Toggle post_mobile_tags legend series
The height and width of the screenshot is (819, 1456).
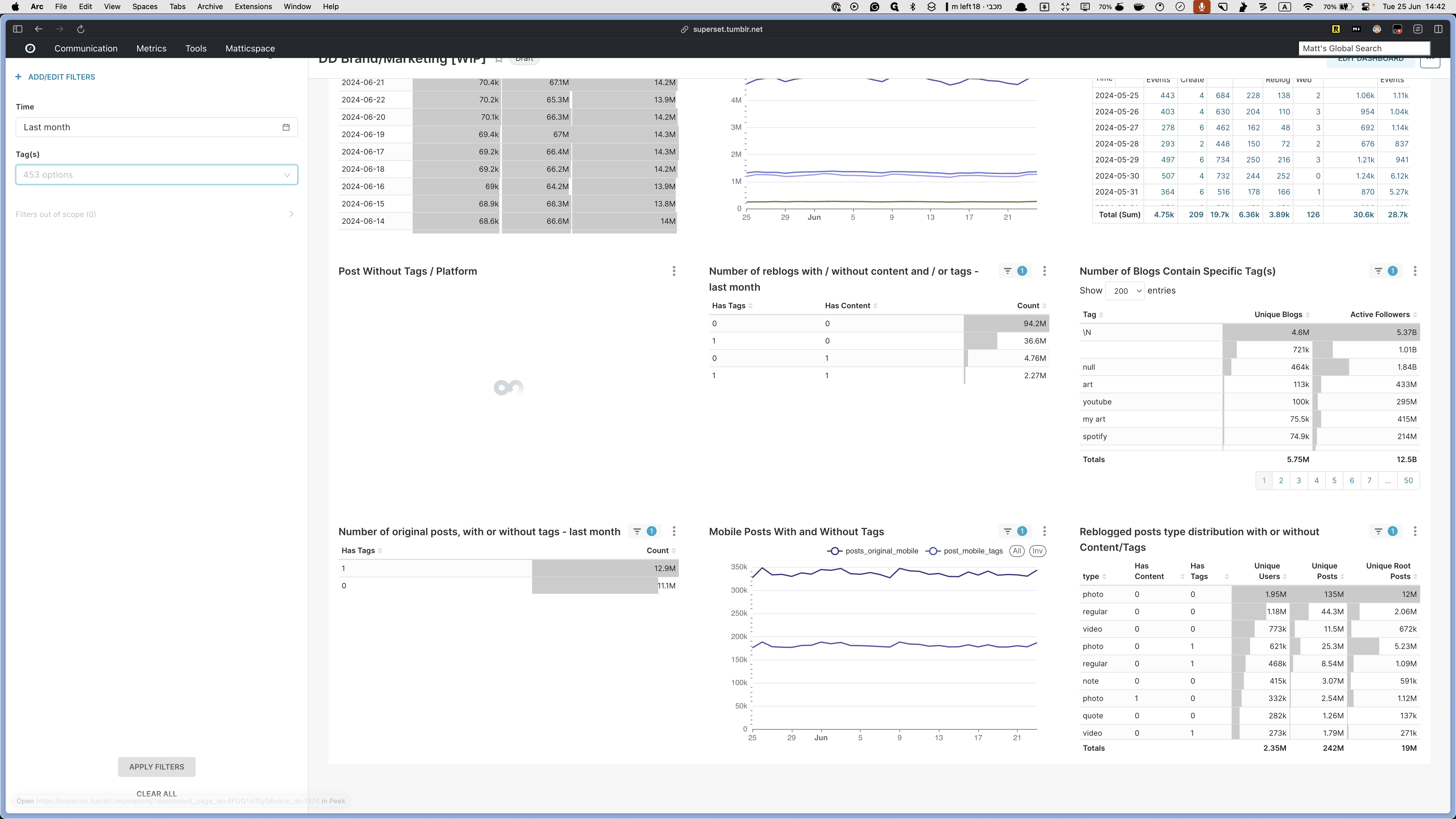tap(964, 551)
